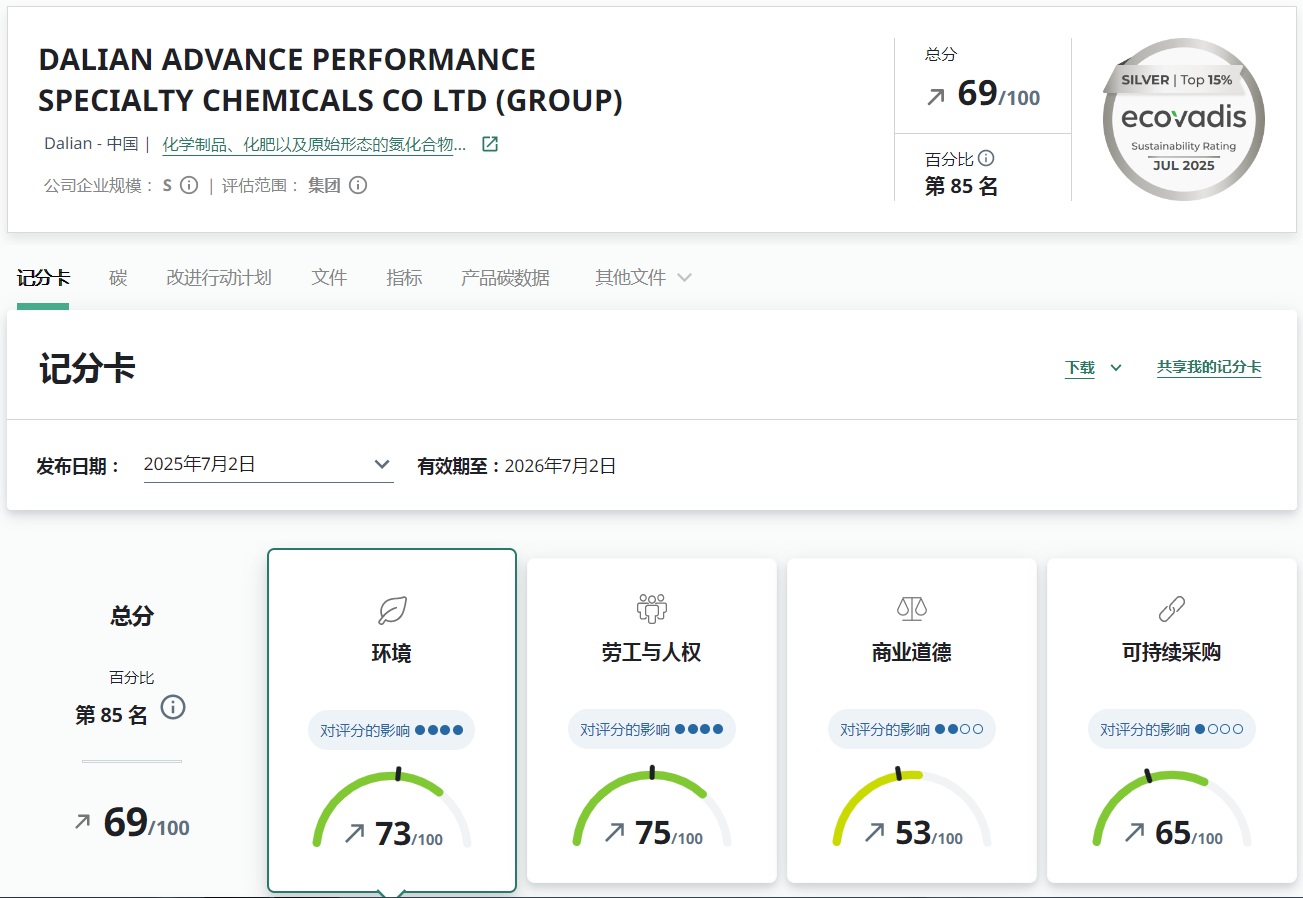This screenshot has height=898, width=1303.
Task: Click 对评分的影响 badge on 可持续采购 card
Action: (x=1171, y=730)
